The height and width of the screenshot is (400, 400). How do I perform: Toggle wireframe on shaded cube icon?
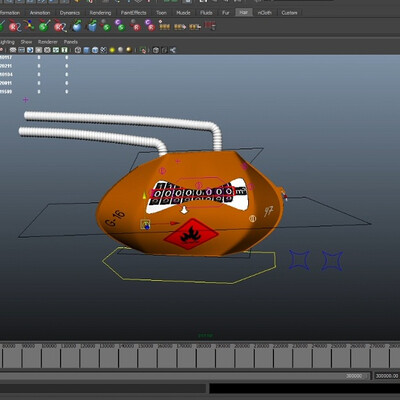(x=95, y=50)
